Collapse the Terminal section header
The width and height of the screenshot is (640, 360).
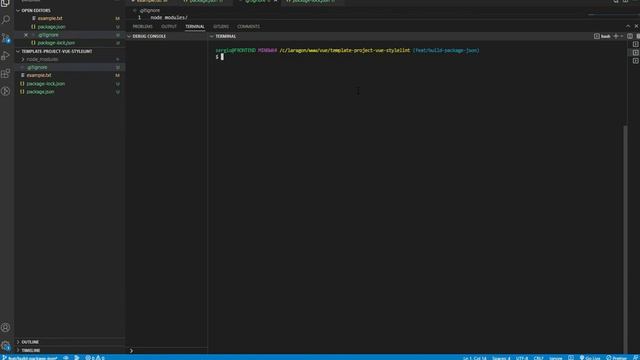click(212, 36)
